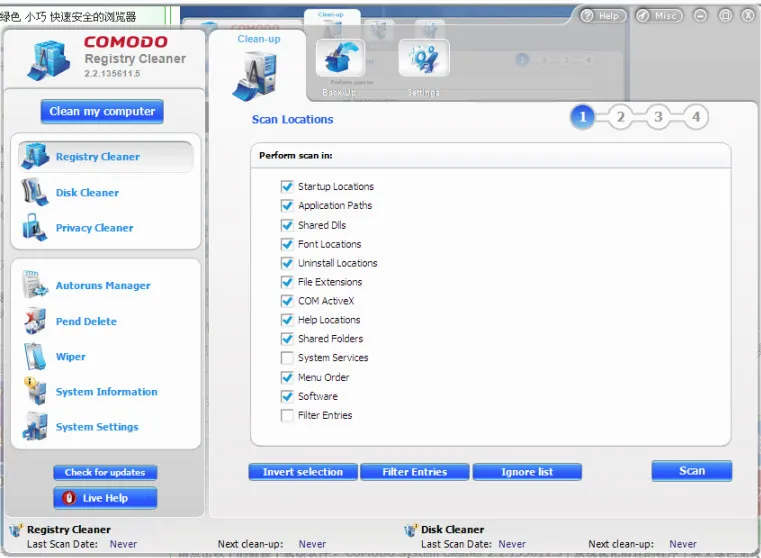761x558 pixels.
Task: Click the 'Scan Locations' heading
Action: pos(292,119)
